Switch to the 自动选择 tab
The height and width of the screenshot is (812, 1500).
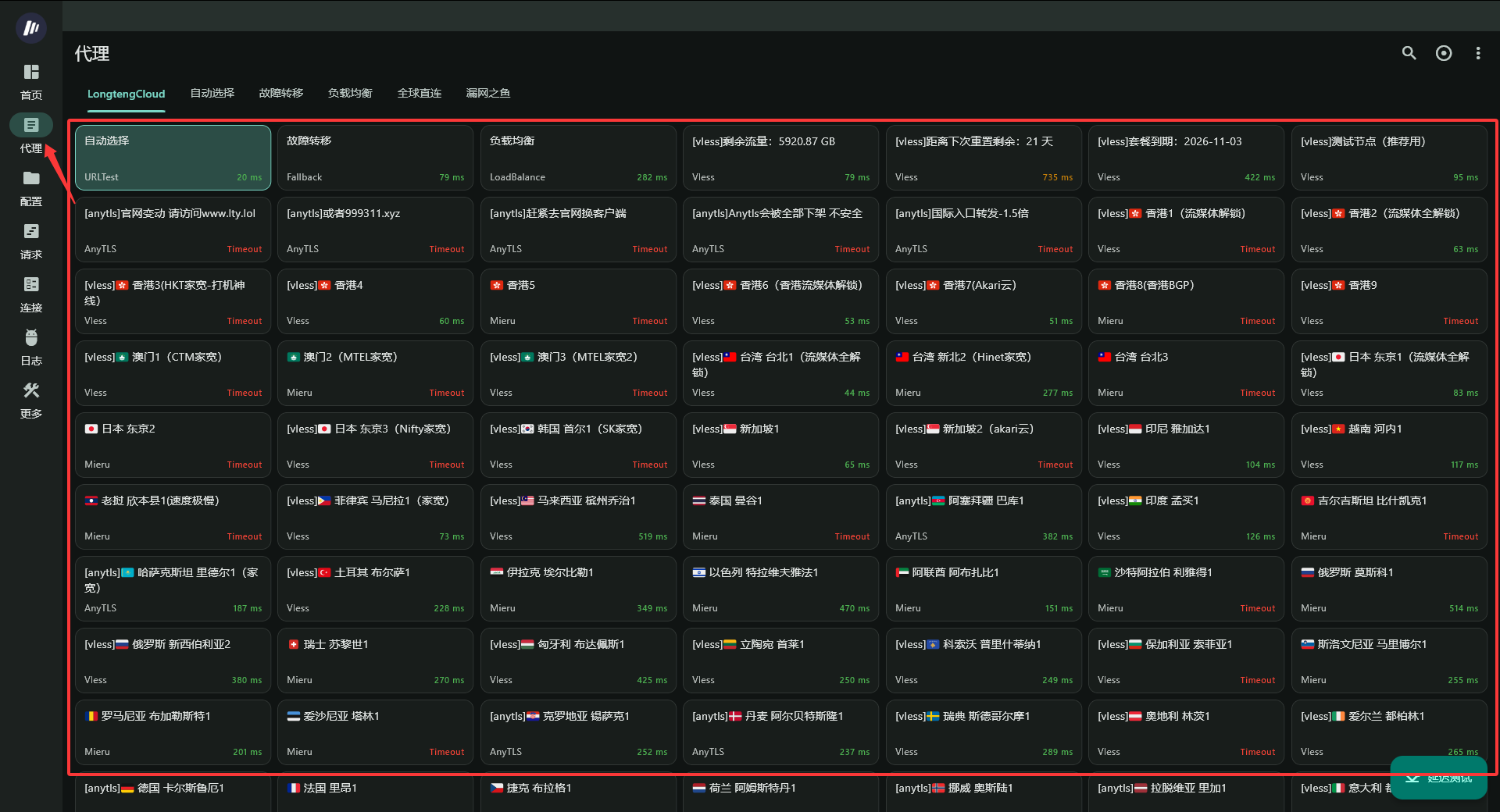[x=212, y=93]
